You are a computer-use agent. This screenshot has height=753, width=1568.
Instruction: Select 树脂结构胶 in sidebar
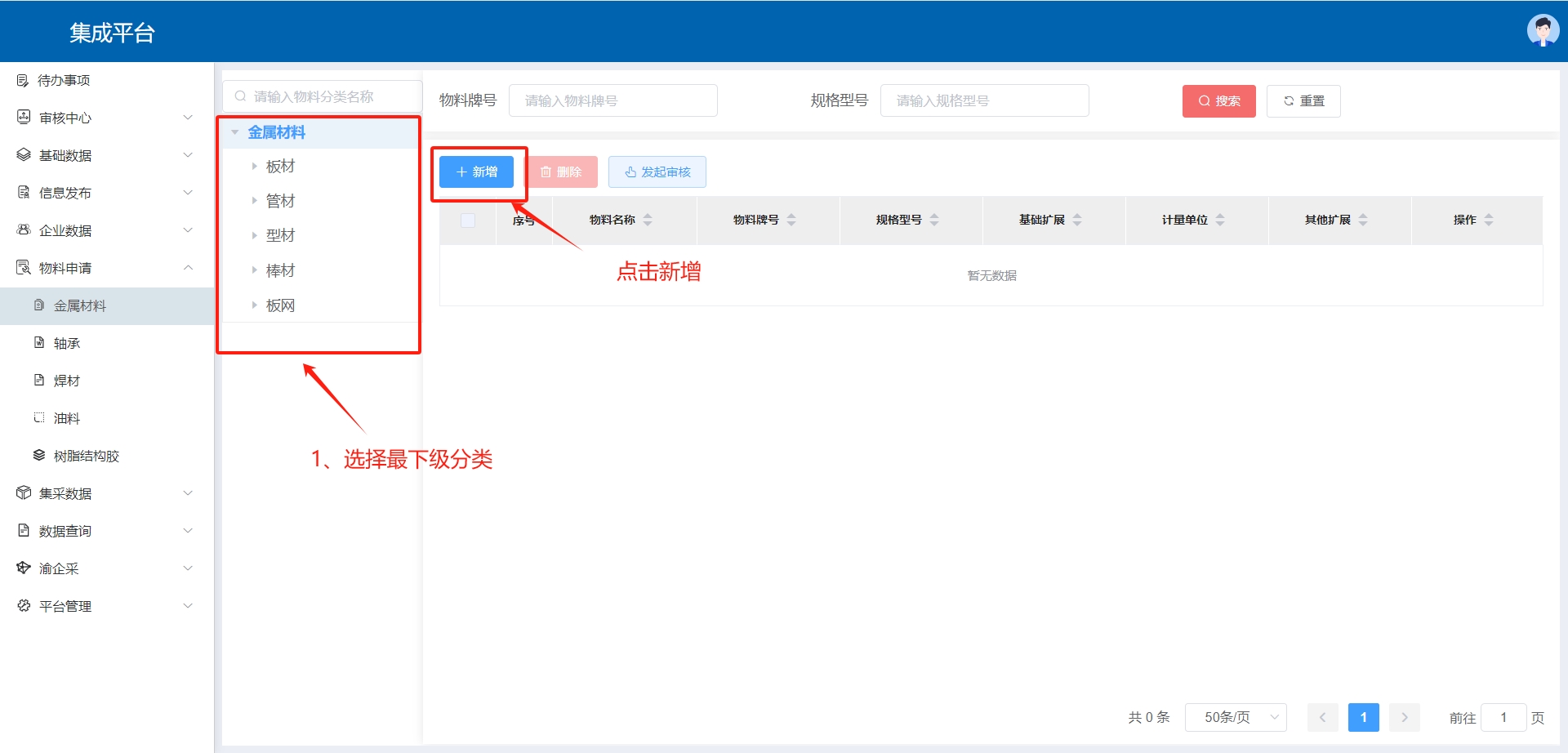tap(86, 456)
